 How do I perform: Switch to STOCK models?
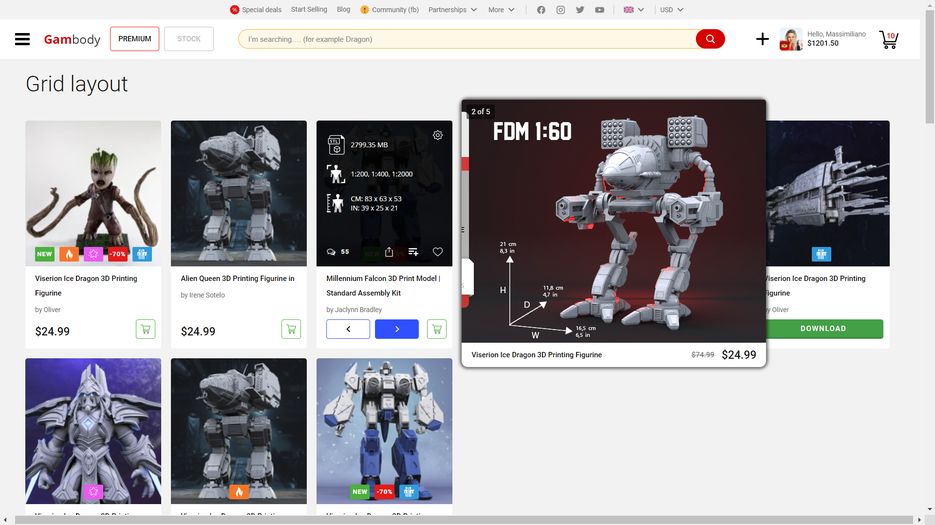[x=189, y=39]
